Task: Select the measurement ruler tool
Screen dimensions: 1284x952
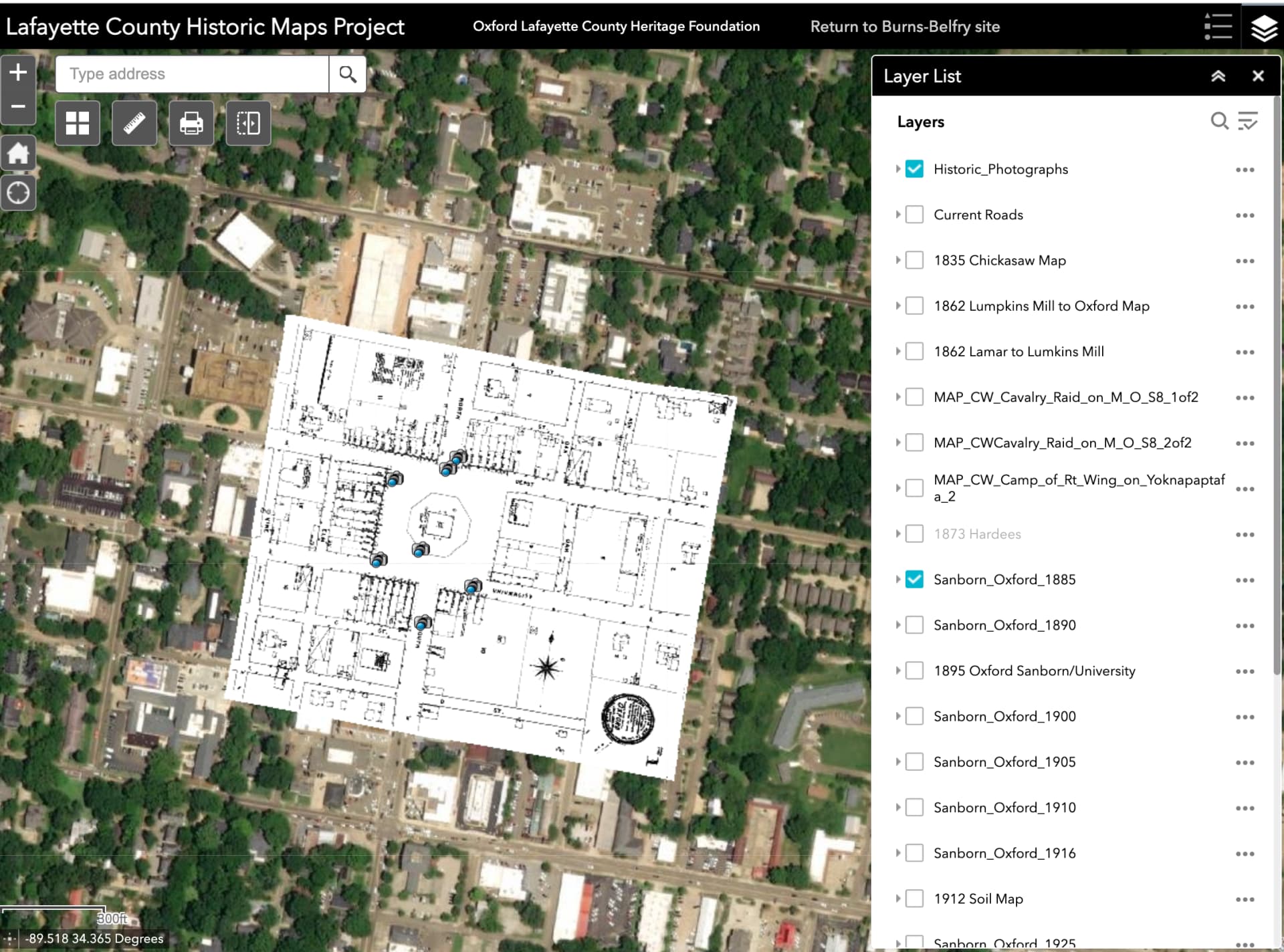Action: pyautogui.click(x=134, y=123)
